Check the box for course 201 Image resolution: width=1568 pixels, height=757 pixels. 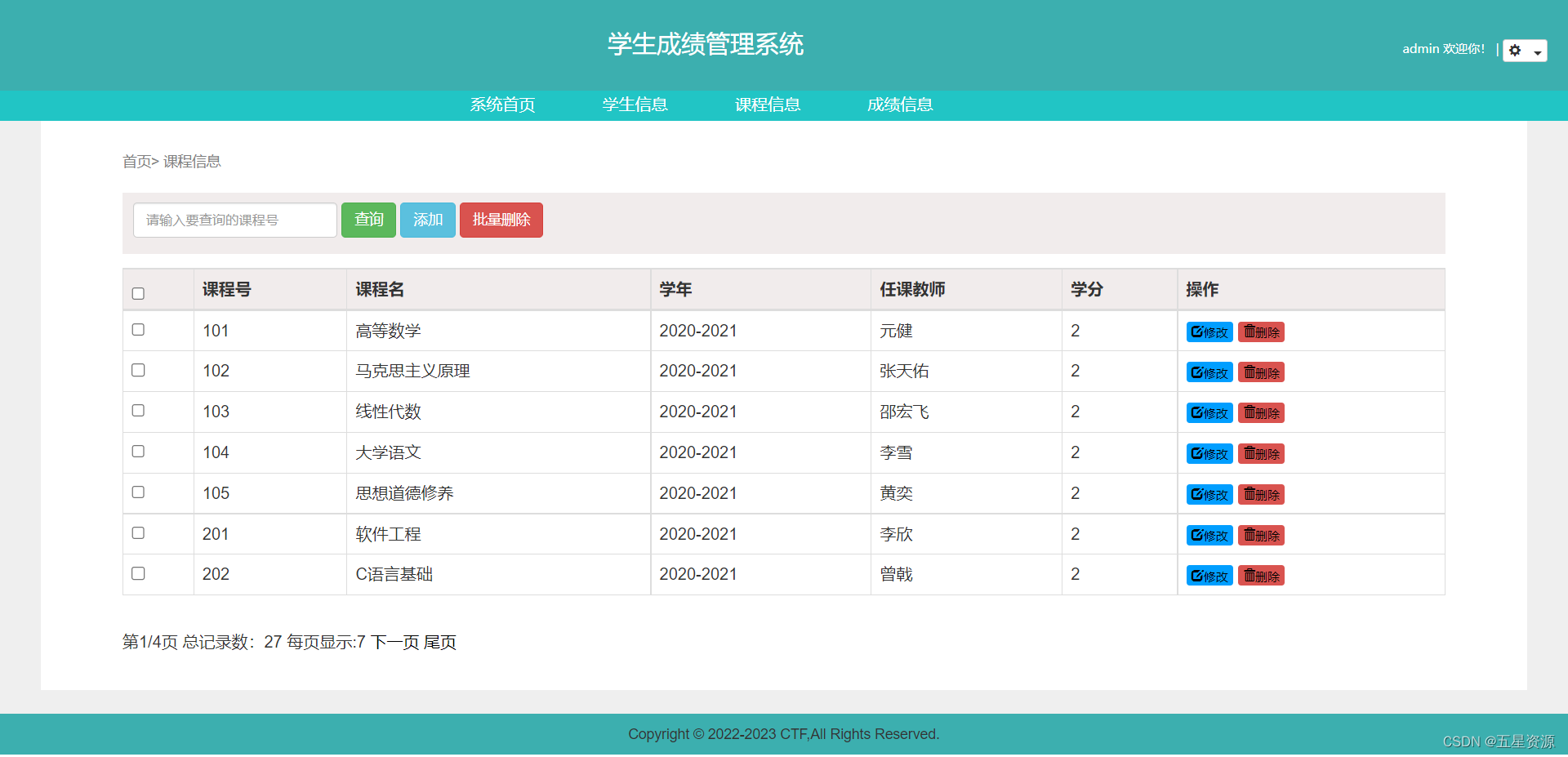tap(138, 533)
